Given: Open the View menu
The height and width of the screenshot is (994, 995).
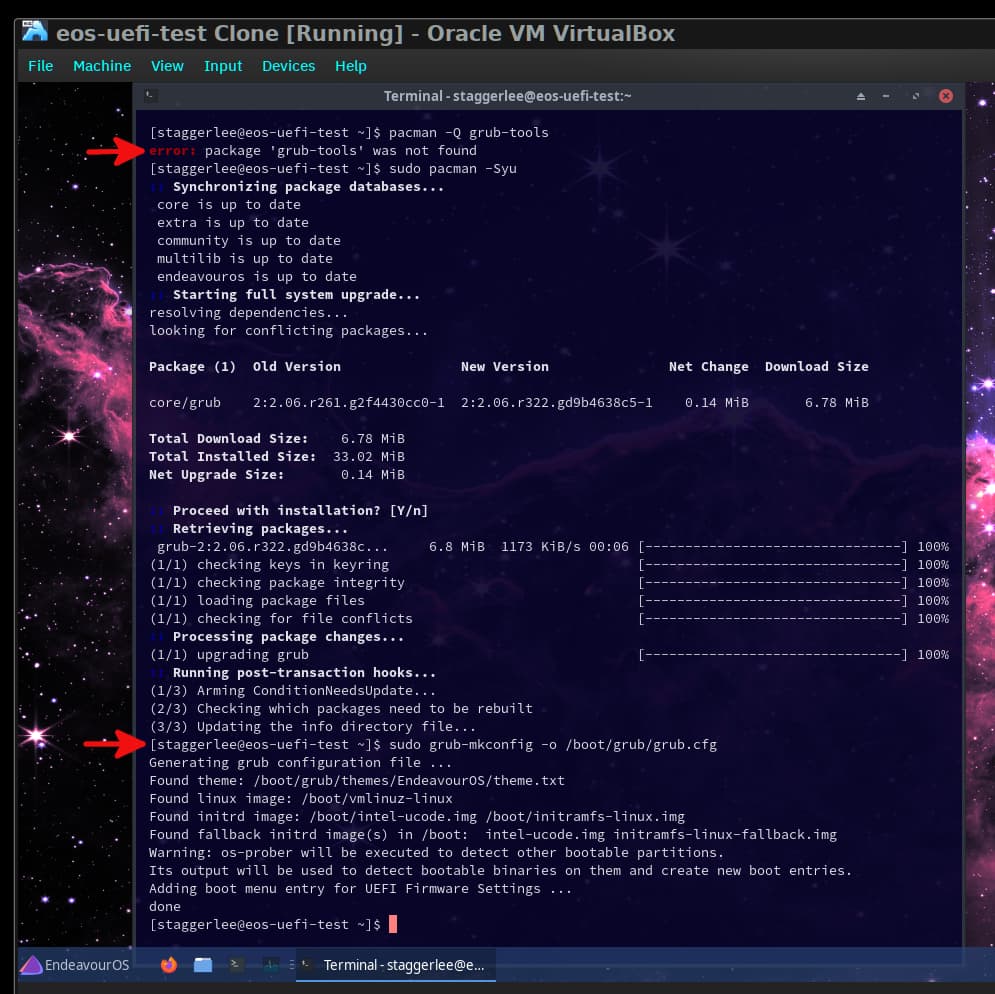Looking at the screenshot, I should 167,66.
